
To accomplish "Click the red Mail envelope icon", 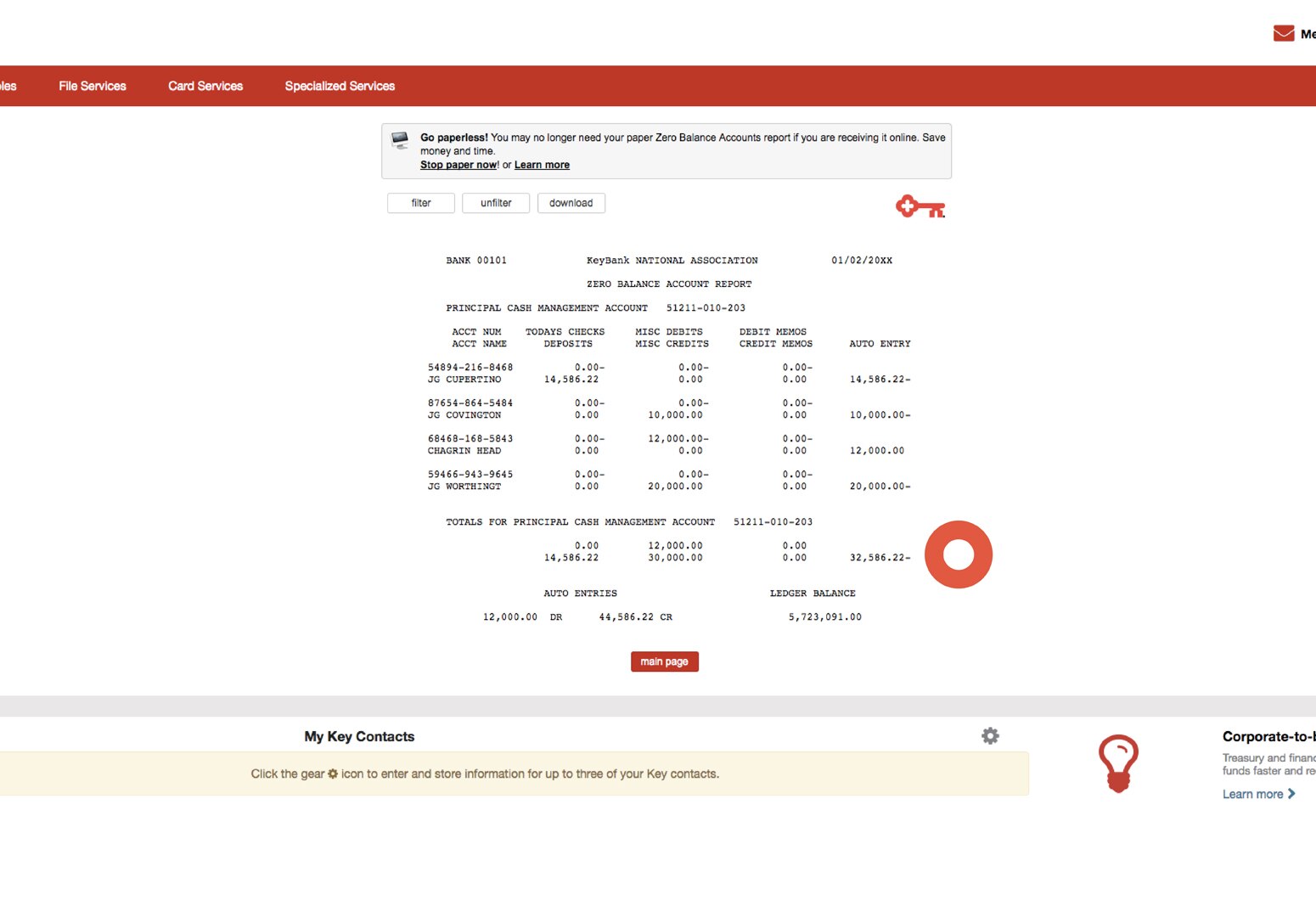I will pyautogui.click(x=1282, y=32).
